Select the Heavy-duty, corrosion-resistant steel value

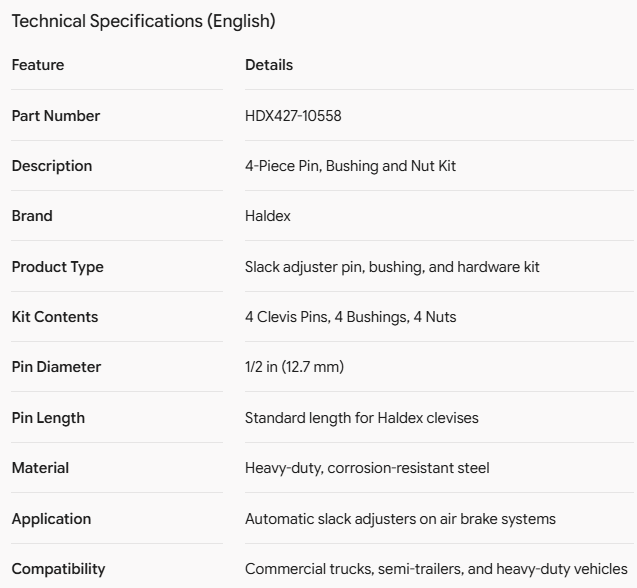pos(367,468)
